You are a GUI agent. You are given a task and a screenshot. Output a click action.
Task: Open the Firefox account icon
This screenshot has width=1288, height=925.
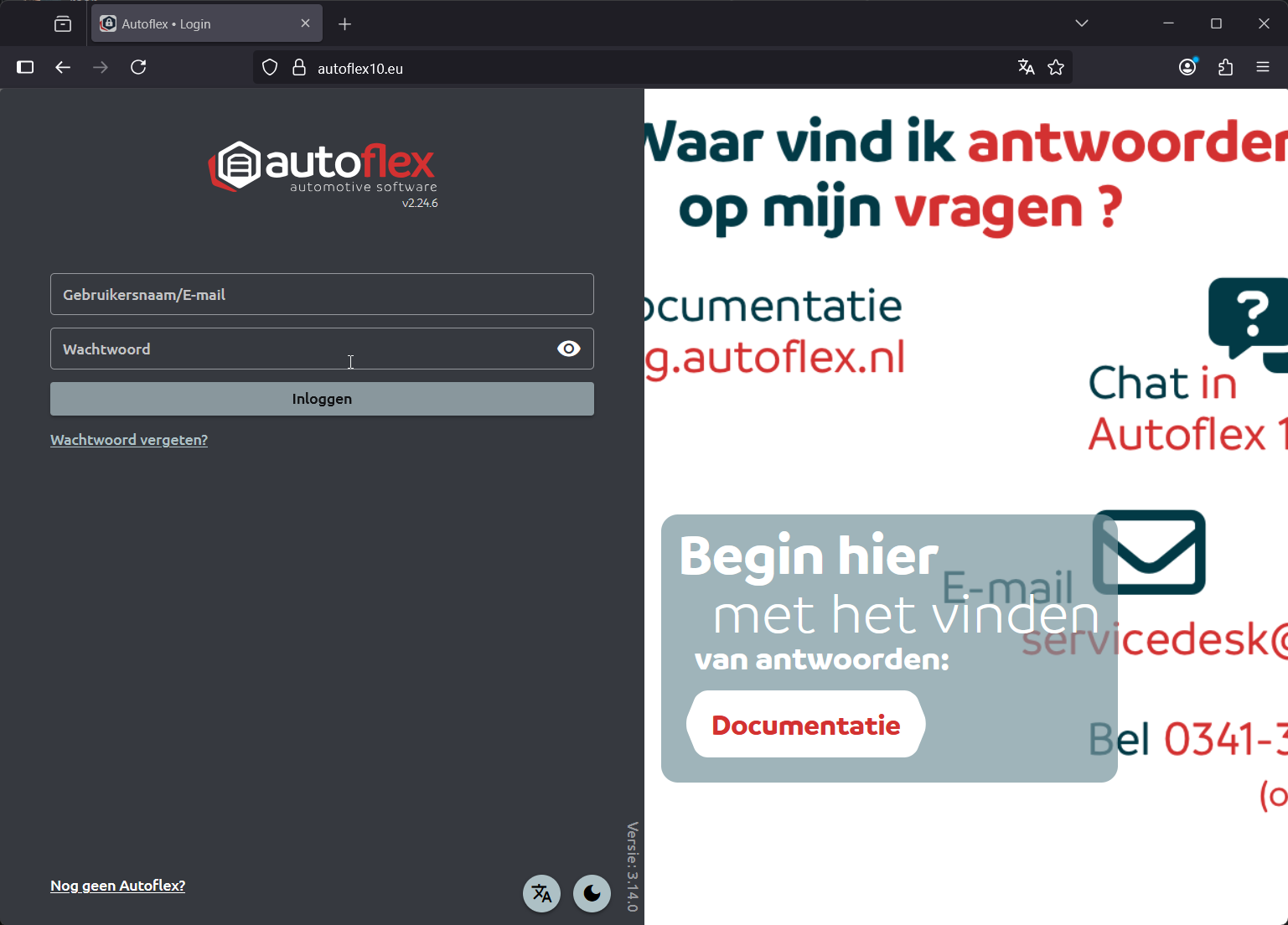pyautogui.click(x=1187, y=68)
